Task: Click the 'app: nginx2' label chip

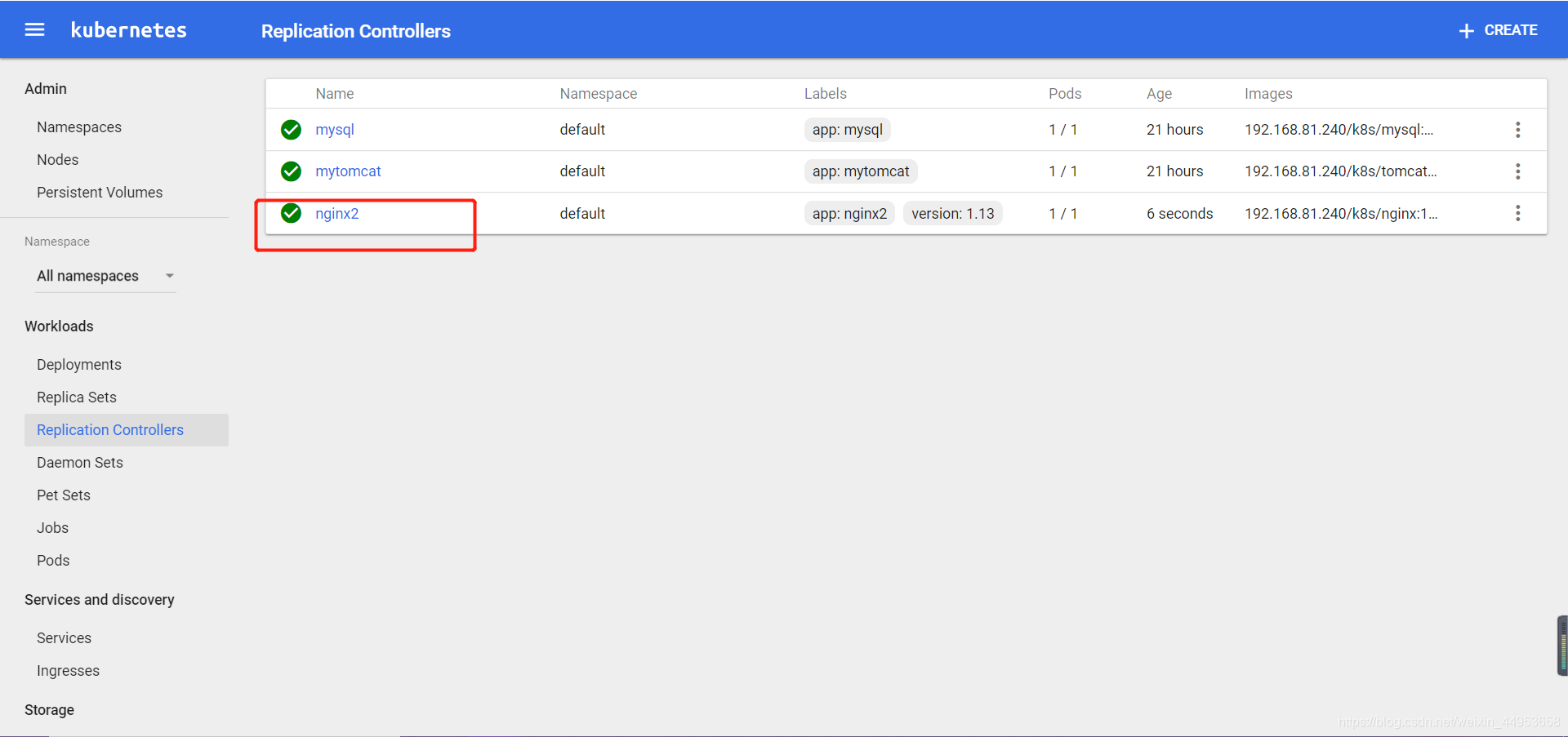Action: (x=849, y=213)
